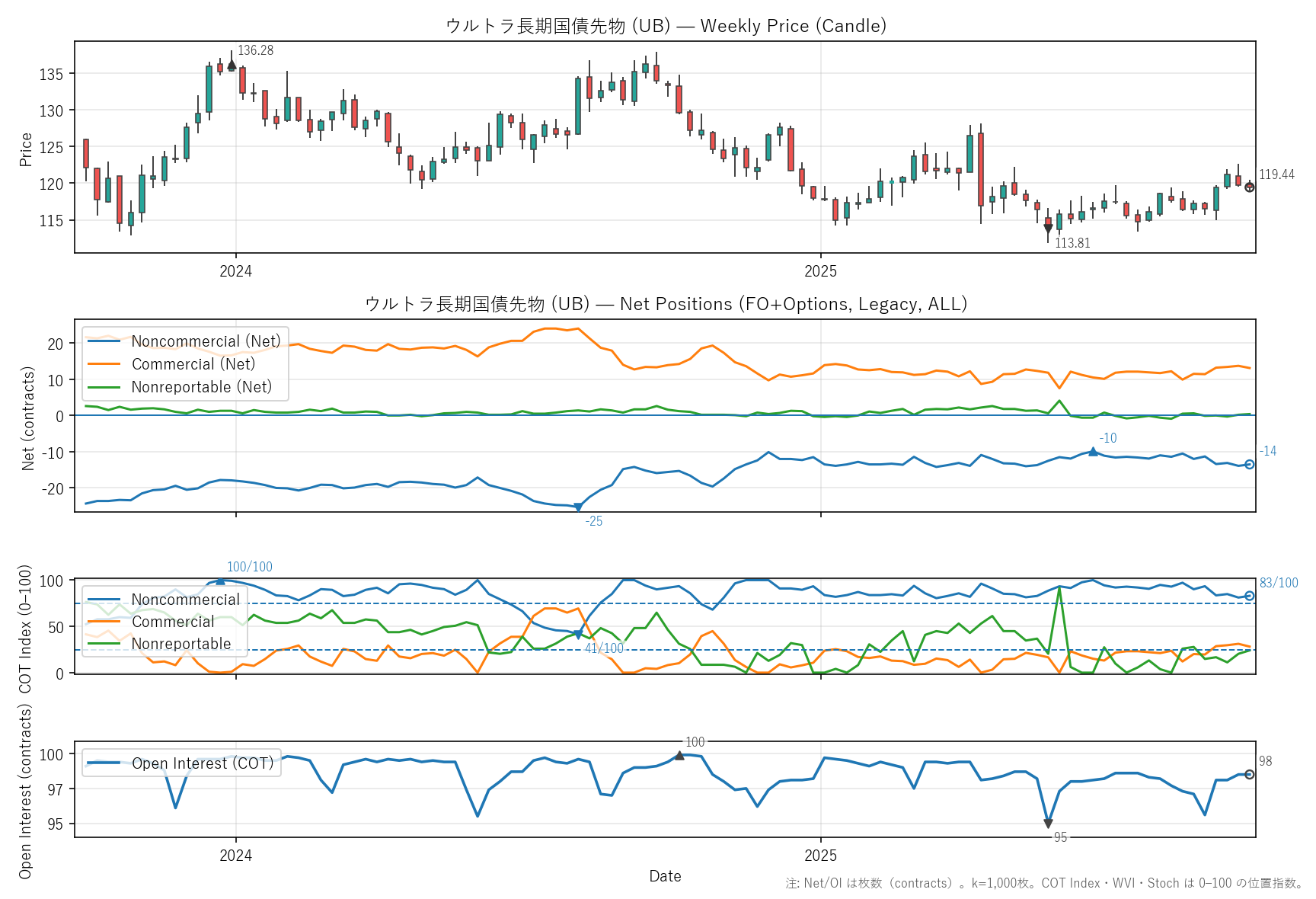Click the Commercial entry in COT Index legend
1316x899 pixels.
click(x=173, y=622)
